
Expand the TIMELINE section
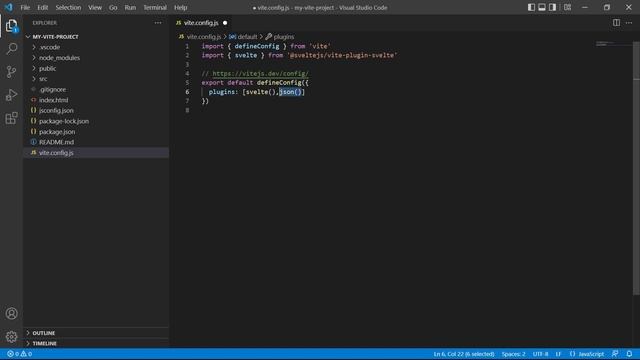(x=96, y=343)
